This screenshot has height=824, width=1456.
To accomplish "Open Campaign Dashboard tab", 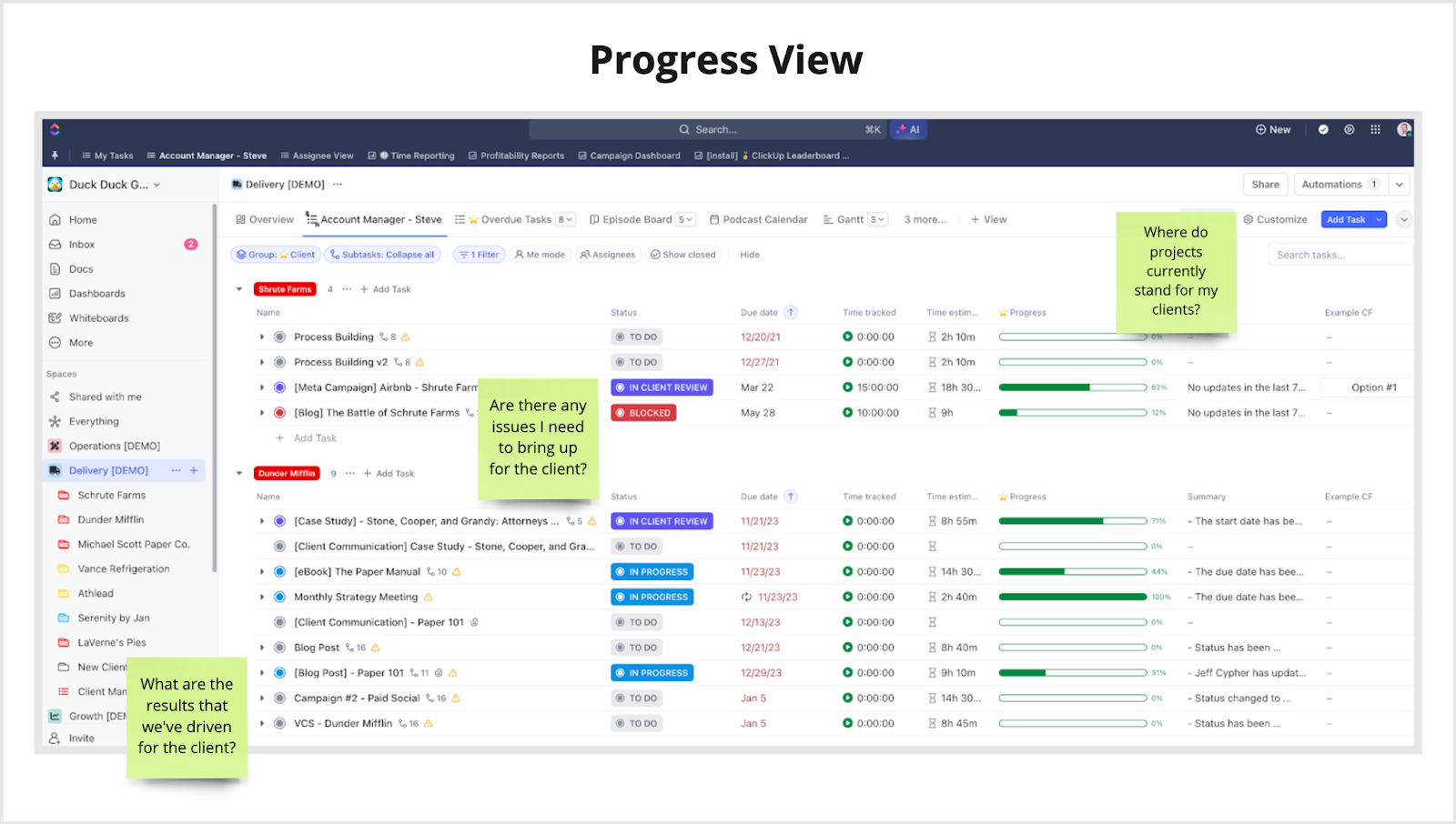I will coord(629,156).
